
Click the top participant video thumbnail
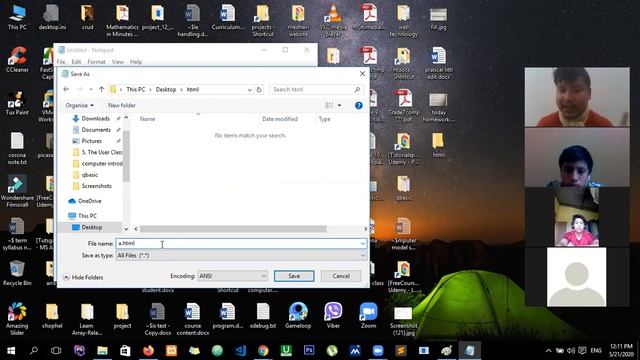coord(577,97)
